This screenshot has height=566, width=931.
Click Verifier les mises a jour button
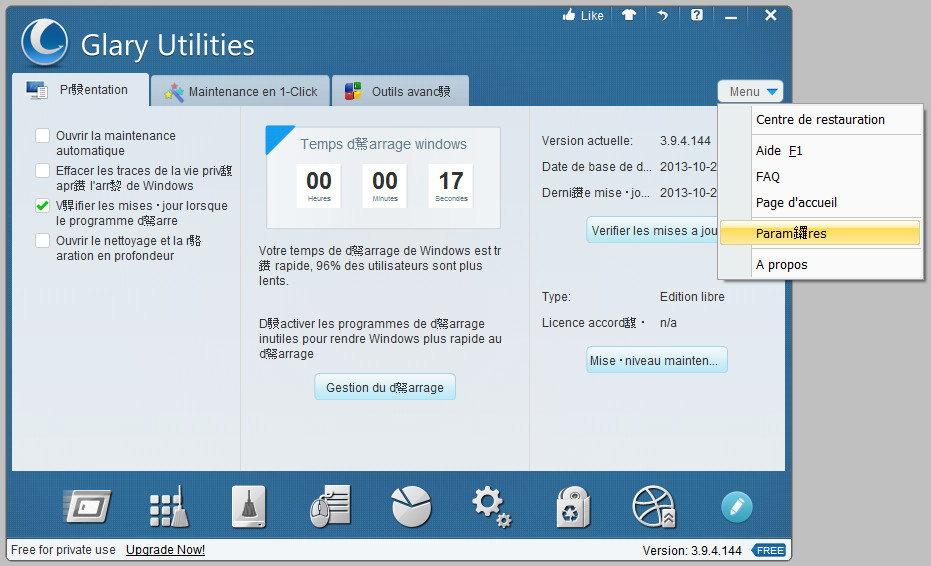(653, 230)
